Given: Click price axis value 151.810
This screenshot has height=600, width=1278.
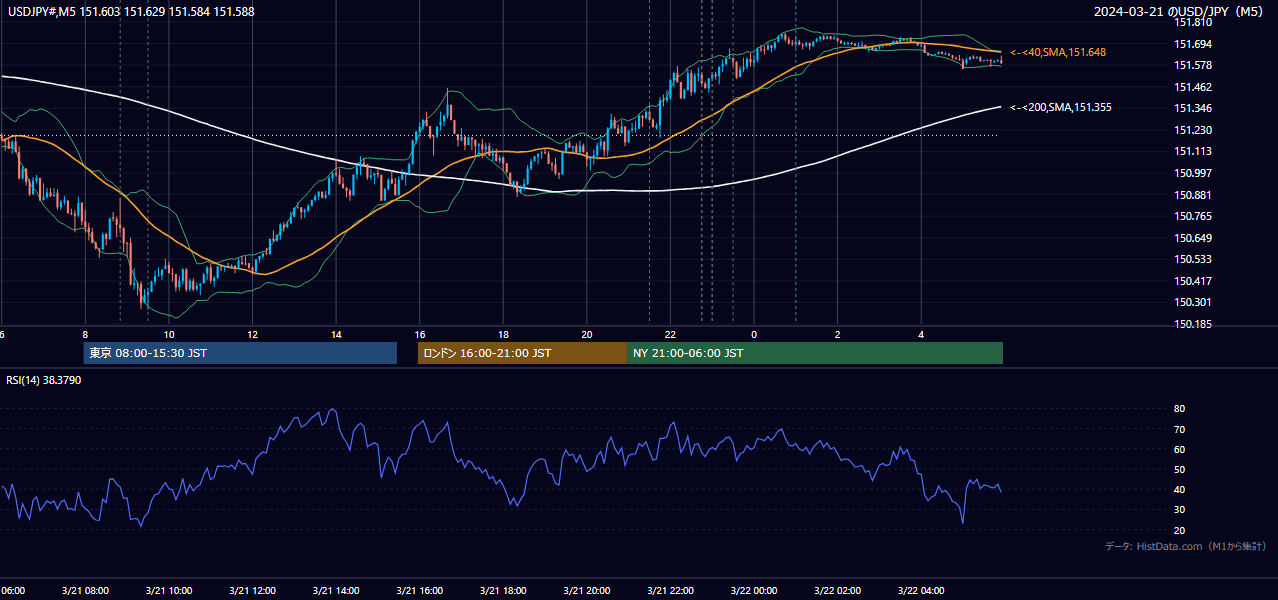Looking at the screenshot, I should pos(1193,22).
